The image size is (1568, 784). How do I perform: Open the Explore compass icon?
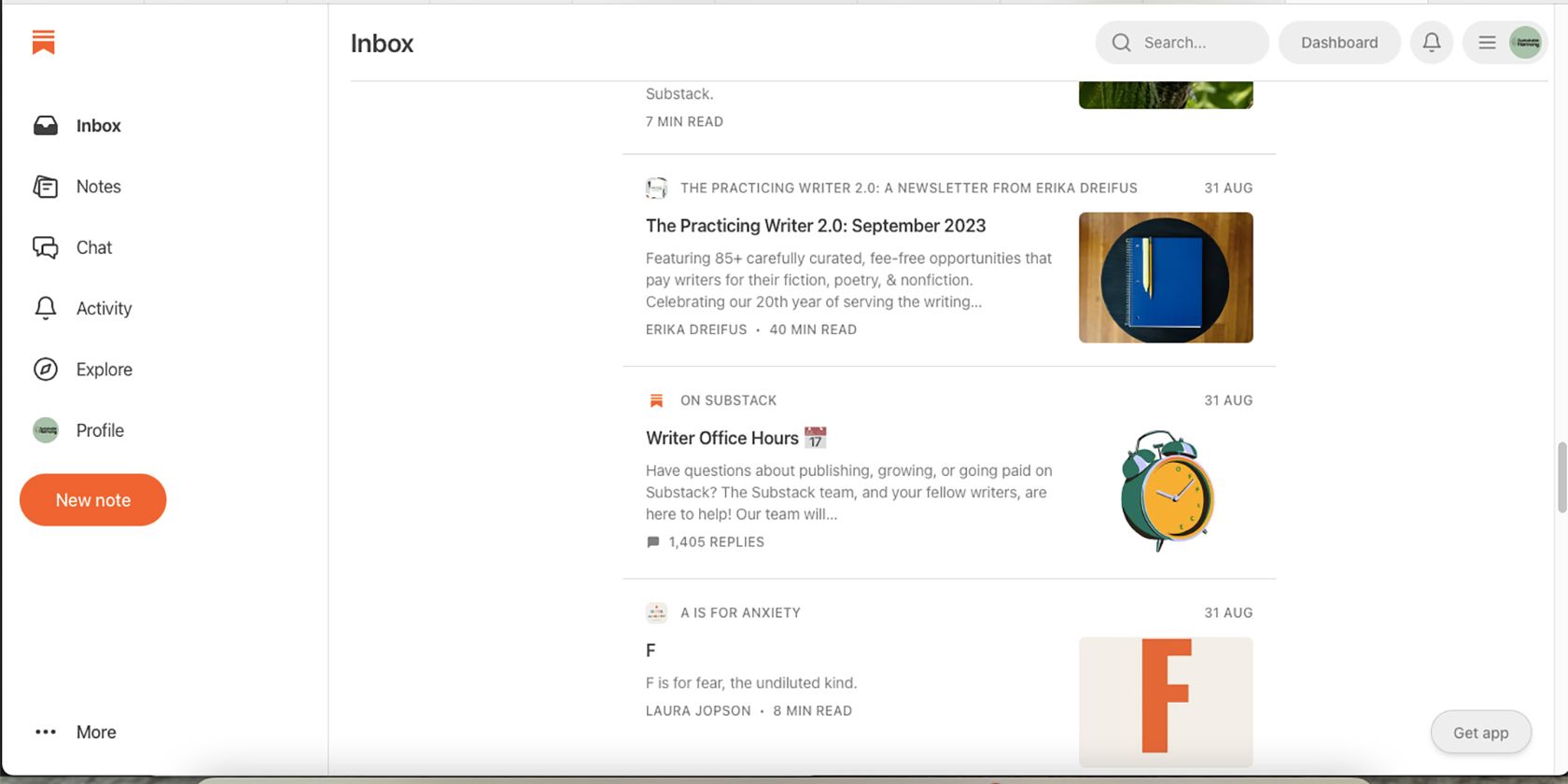(x=46, y=370)
